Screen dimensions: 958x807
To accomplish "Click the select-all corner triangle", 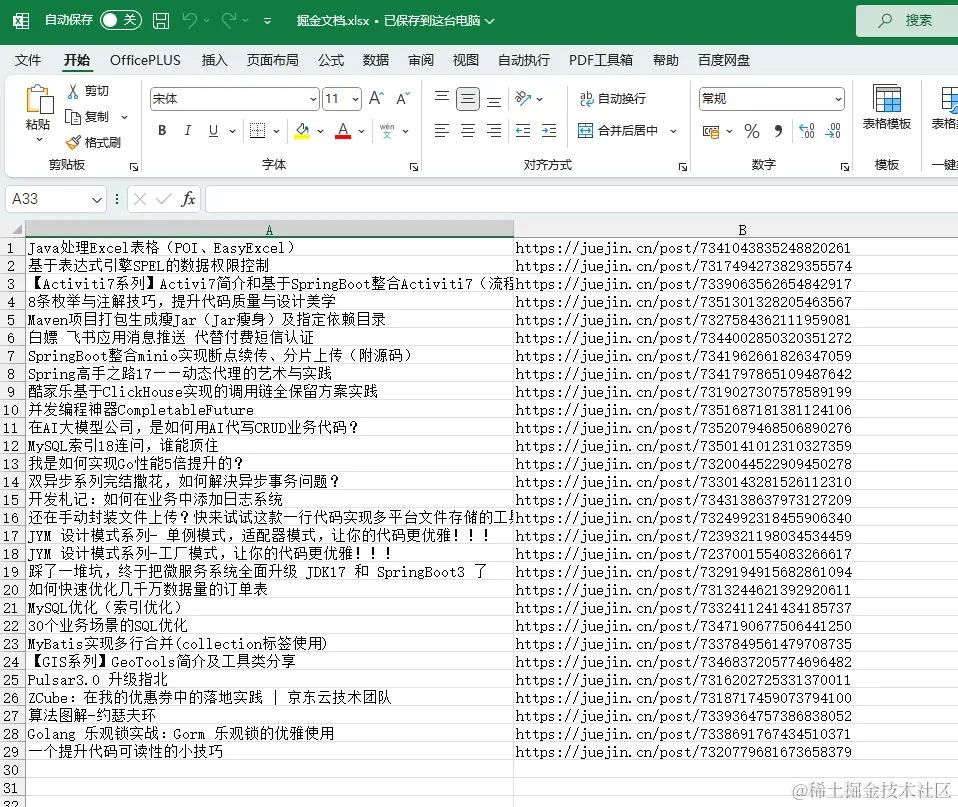I will pos(17,229).
